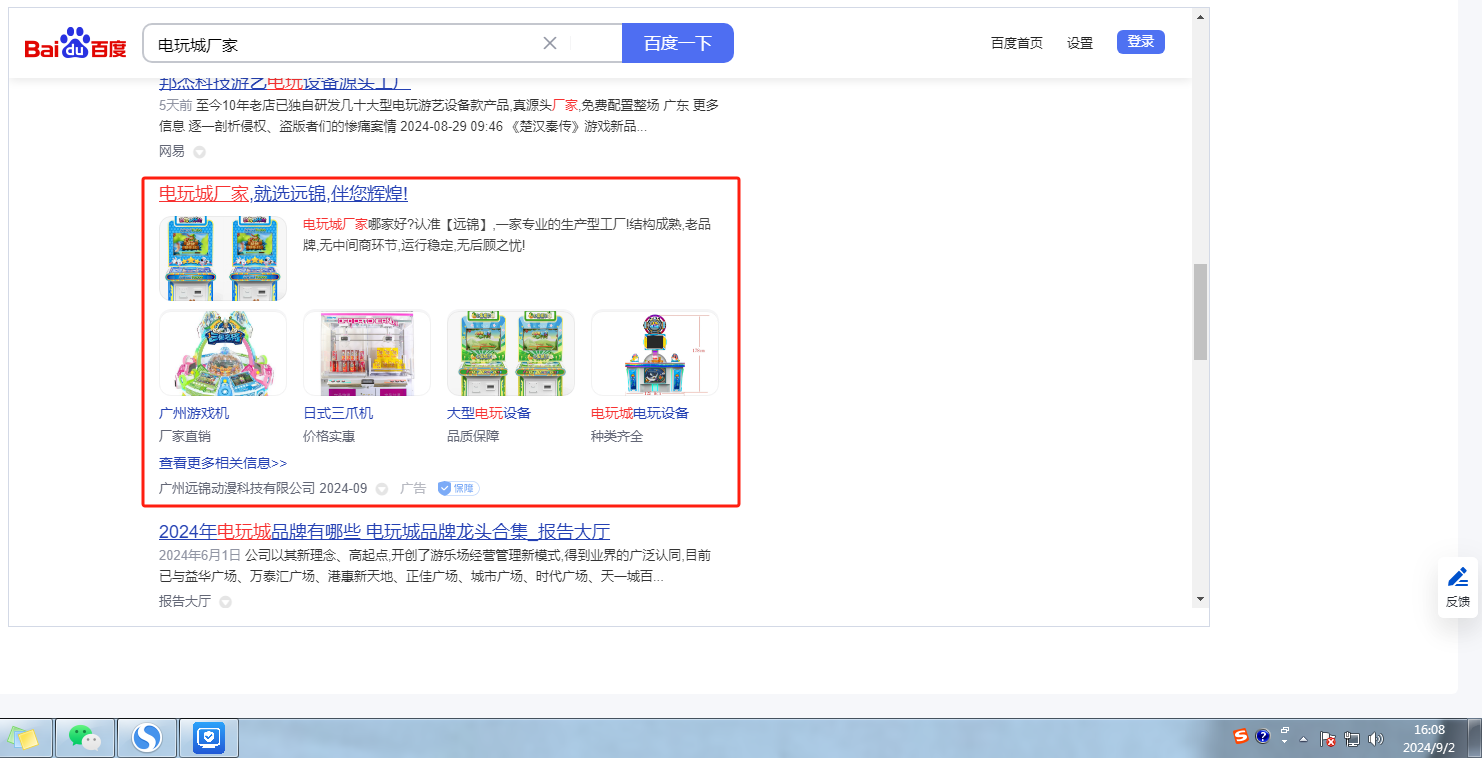
Task: Click 广州远锦动漫科技有限公司 advertiser name
Action: pos(237,489)
